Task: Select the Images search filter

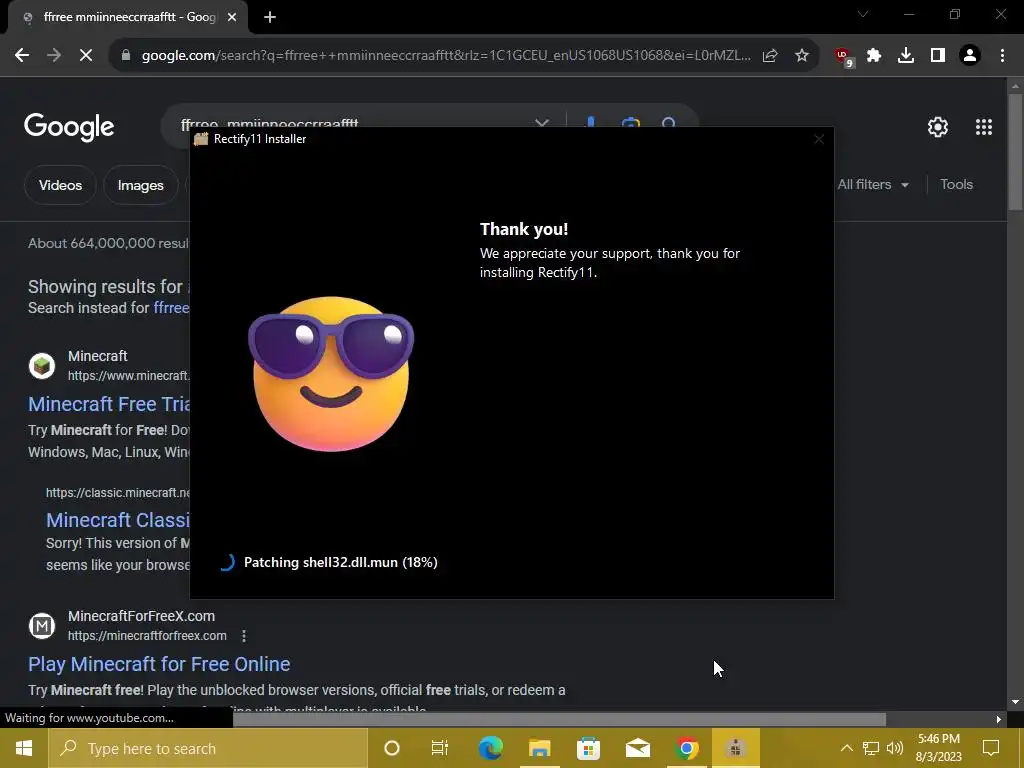Action: 140,185
